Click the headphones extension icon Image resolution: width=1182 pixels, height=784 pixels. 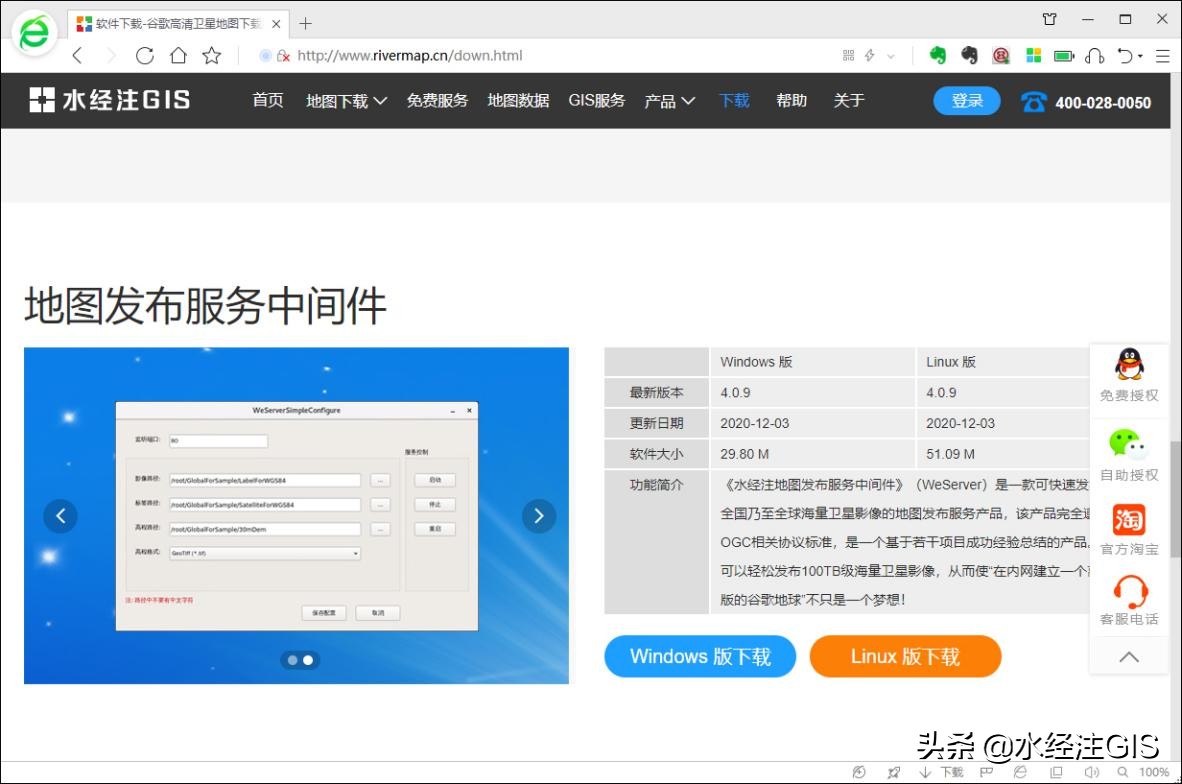(1095, 55)
